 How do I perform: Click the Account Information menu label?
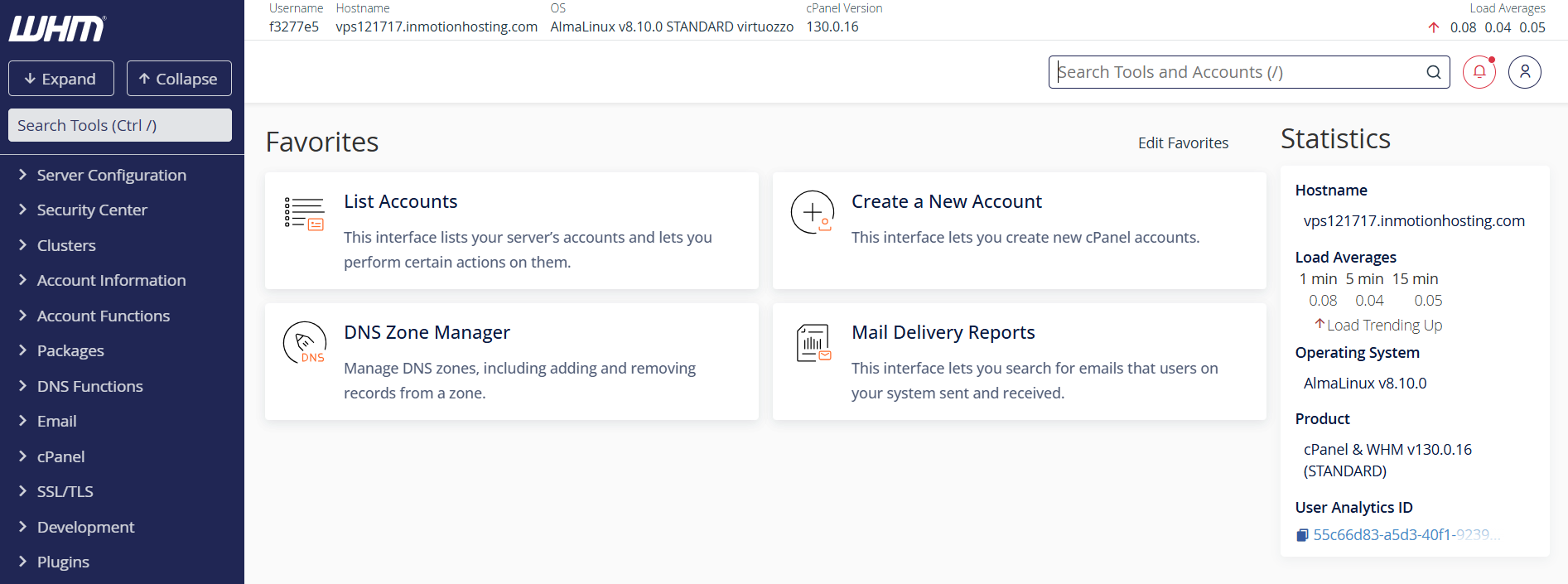pos(112,280)
